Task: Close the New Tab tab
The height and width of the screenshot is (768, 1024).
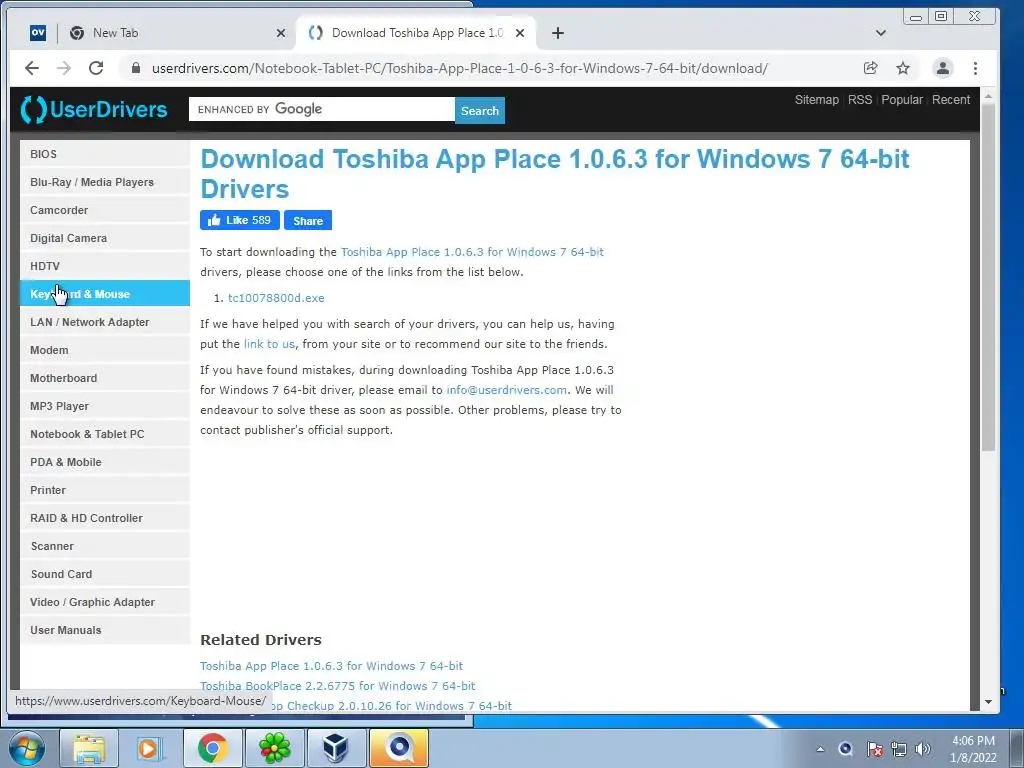Action: pos(281,33)
